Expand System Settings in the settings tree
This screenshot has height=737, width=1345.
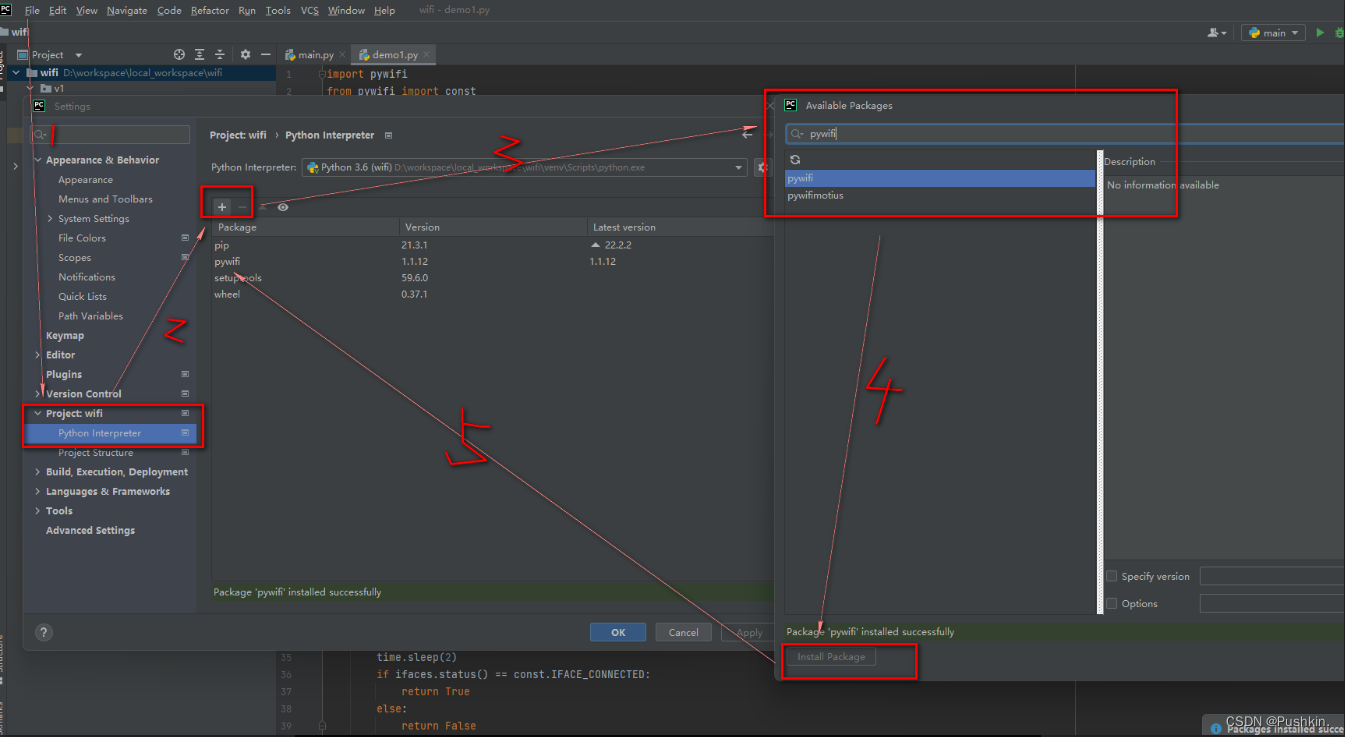[x=50, y=219]
